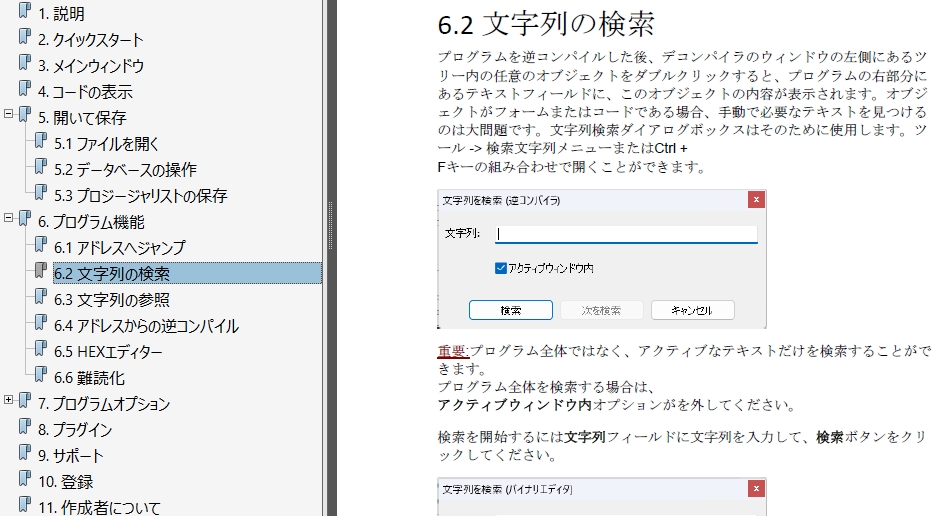Open the 10. 登録 topic

tap(66, 482)
